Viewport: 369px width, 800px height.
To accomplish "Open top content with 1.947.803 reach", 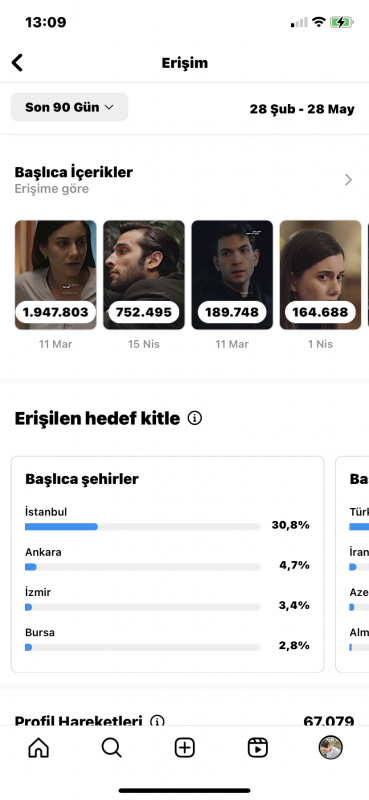I will tap(55, 274).
